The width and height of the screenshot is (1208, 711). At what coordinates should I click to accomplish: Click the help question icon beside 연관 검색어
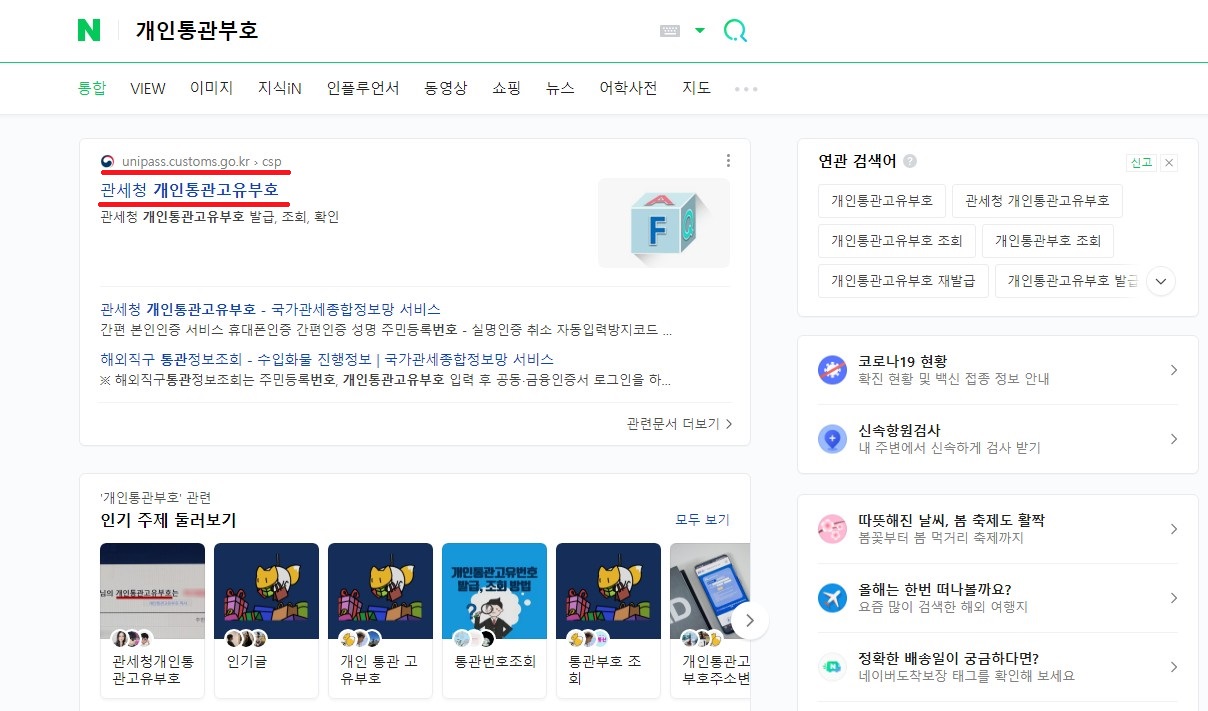(910, 161)
